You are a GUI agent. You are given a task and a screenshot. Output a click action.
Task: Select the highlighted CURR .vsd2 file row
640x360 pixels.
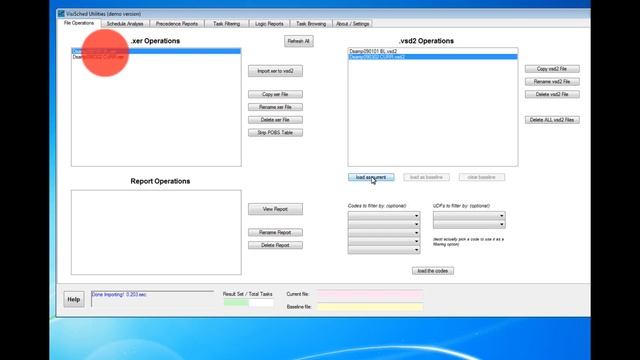[433, 57]
